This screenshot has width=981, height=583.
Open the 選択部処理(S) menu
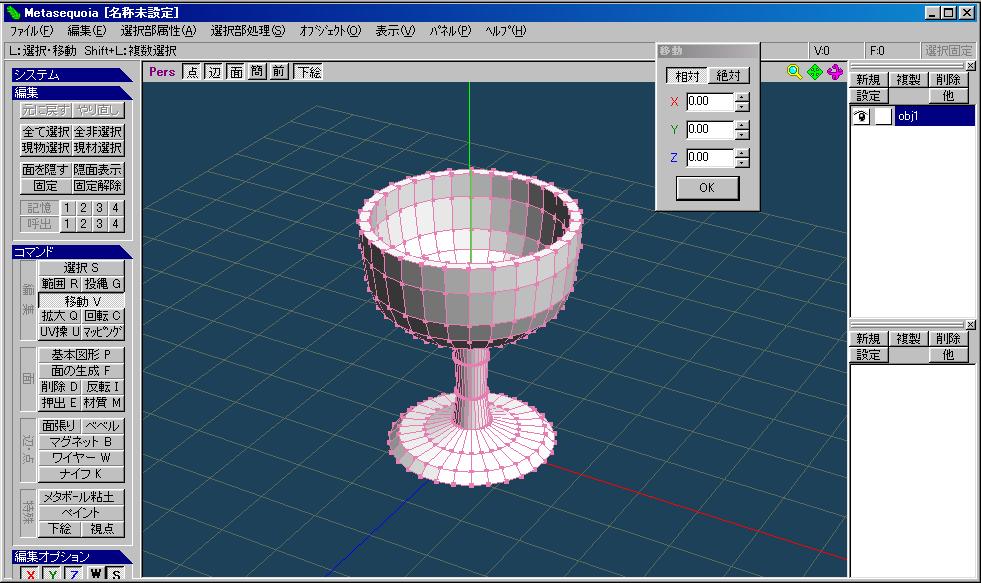(248, 31)
